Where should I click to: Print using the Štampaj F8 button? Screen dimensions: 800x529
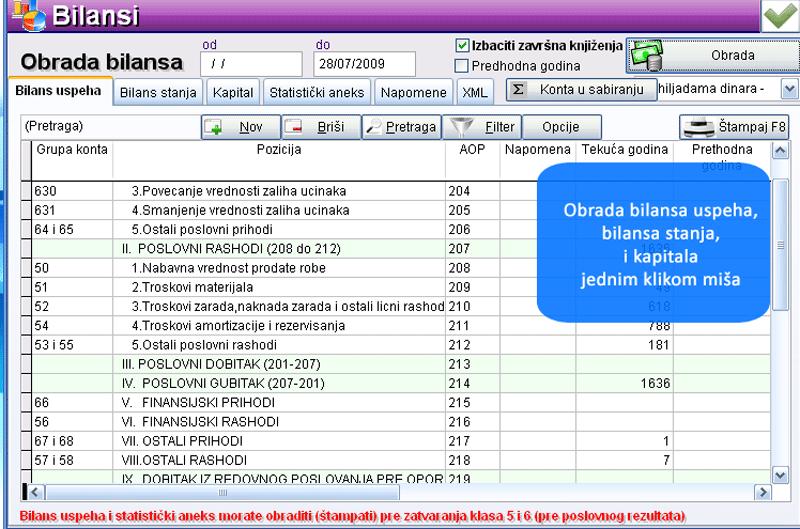(735, 128)
